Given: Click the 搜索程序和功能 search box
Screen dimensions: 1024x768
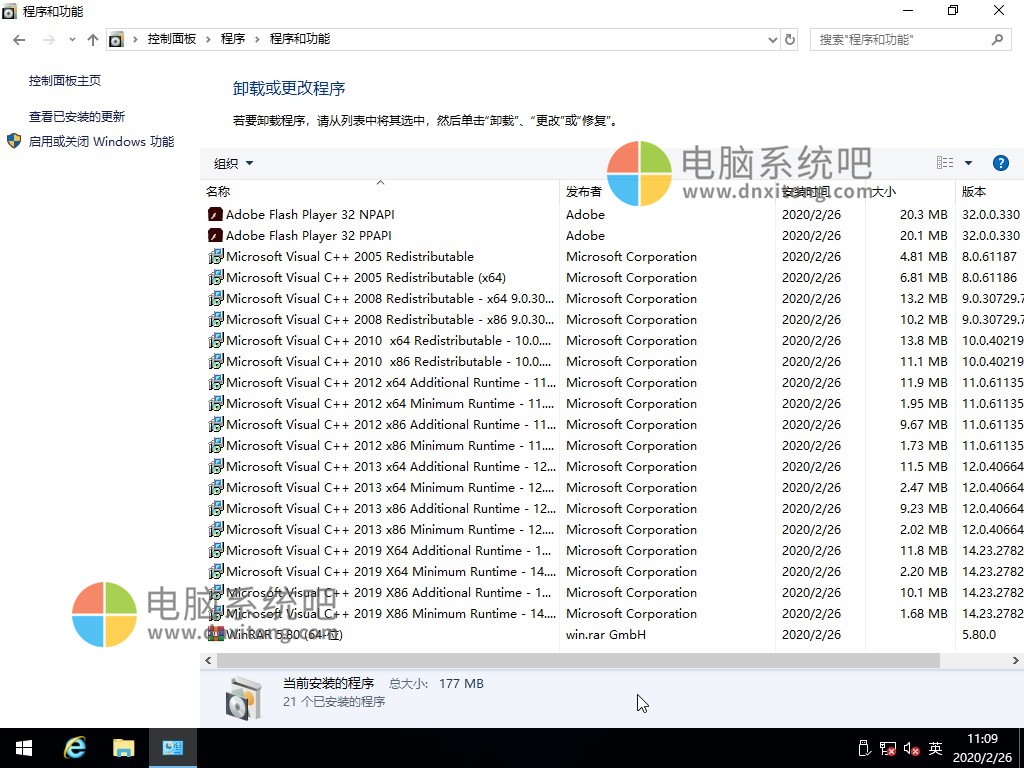Looking at the screenshot, I should [x=900, y=38].
